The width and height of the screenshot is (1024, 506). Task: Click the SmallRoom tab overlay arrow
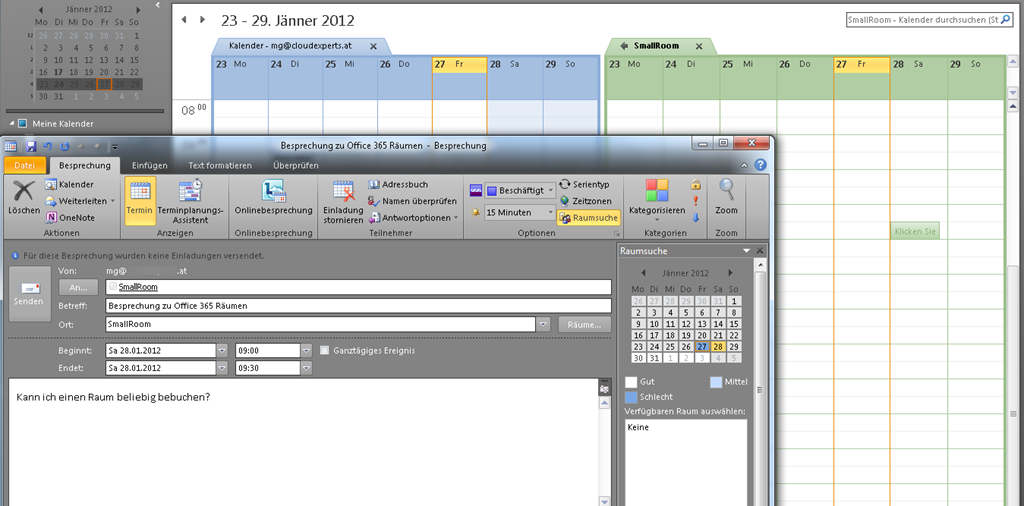point(624,46)
